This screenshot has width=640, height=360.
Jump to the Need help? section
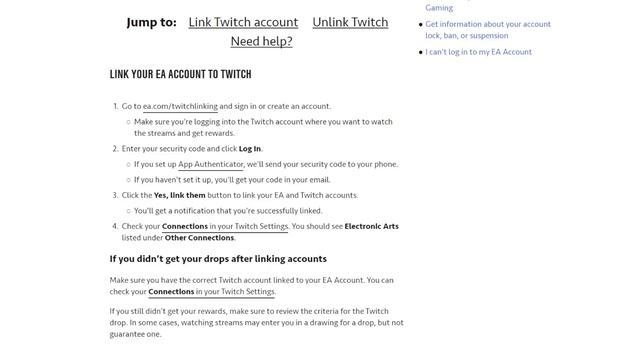261,41
